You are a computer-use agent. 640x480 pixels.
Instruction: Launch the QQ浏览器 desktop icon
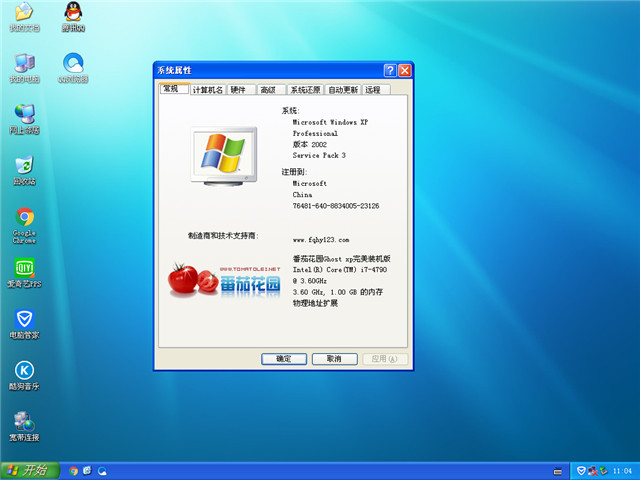pos(73,68)
